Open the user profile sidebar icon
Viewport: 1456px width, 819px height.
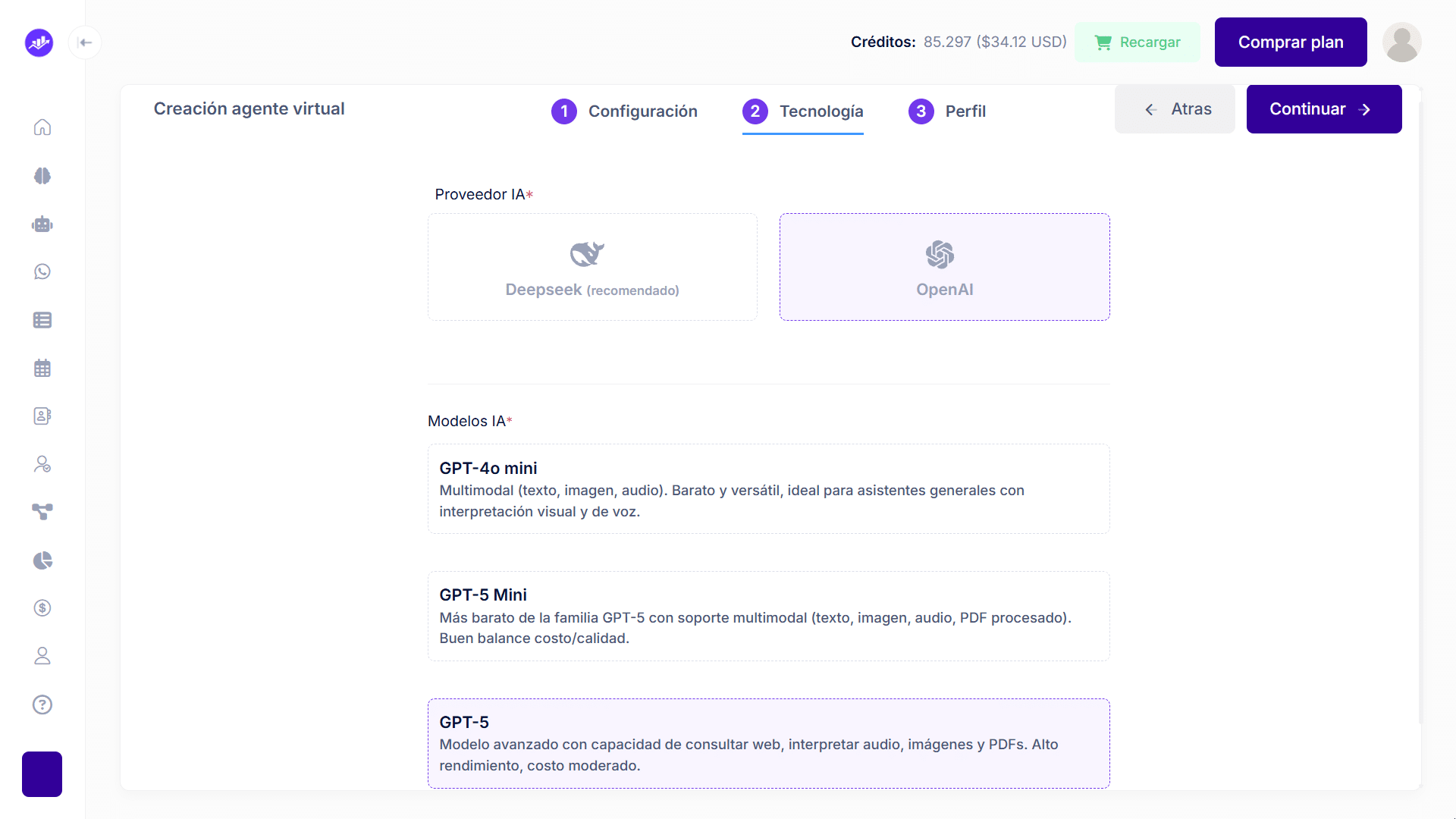point(42,656)
